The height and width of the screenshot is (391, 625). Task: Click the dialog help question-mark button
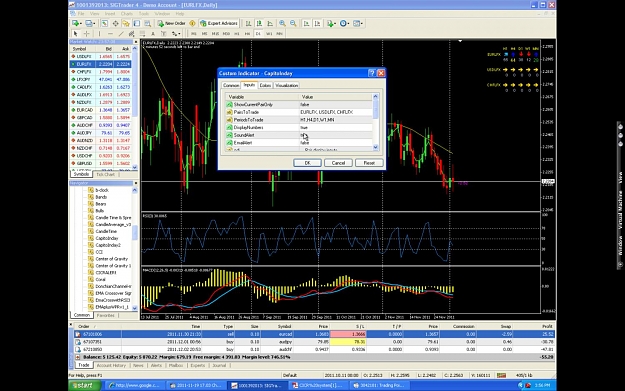click(371, 73)
